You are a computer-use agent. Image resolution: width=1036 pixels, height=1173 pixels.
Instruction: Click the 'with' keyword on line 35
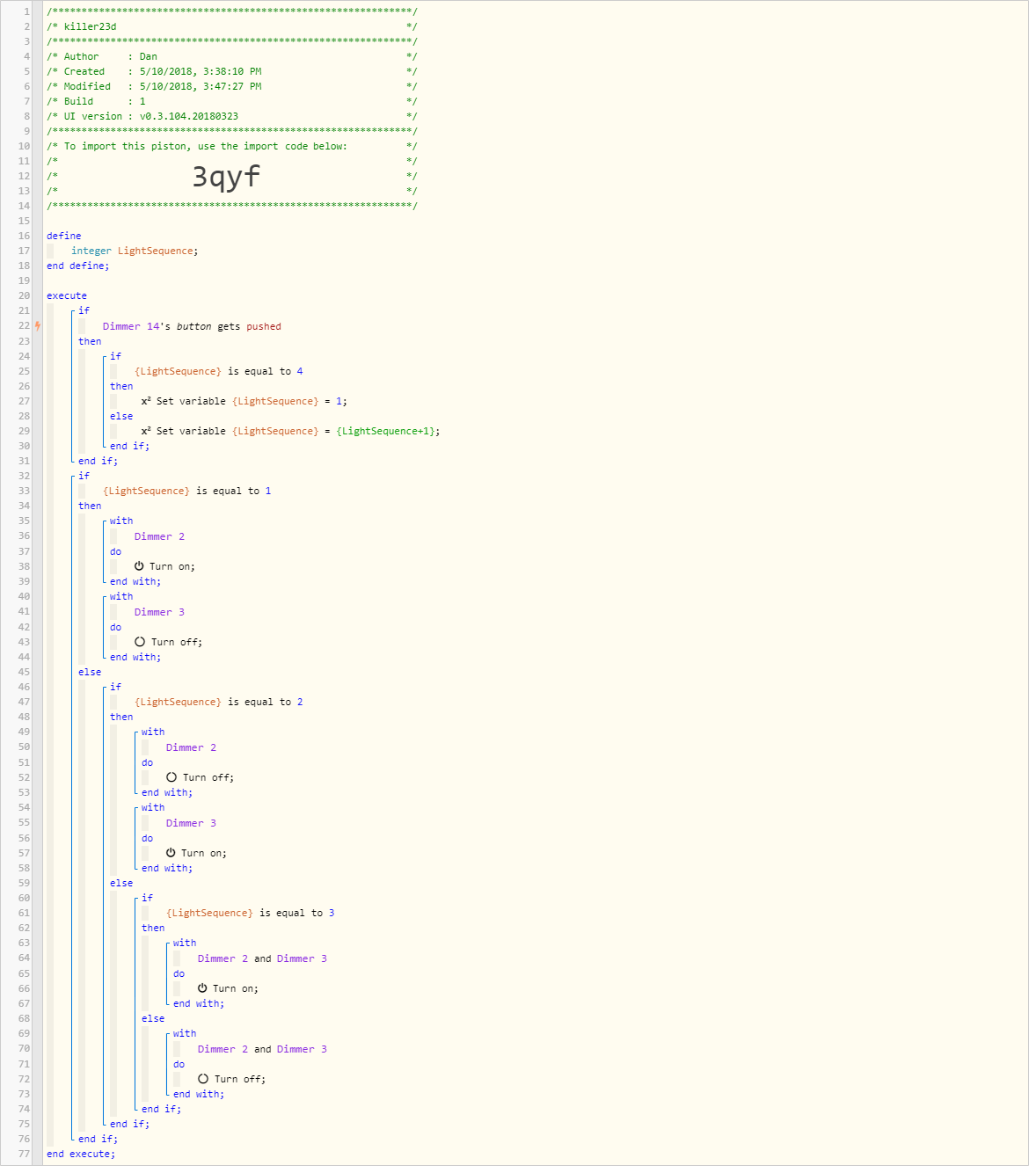(121, 521)
